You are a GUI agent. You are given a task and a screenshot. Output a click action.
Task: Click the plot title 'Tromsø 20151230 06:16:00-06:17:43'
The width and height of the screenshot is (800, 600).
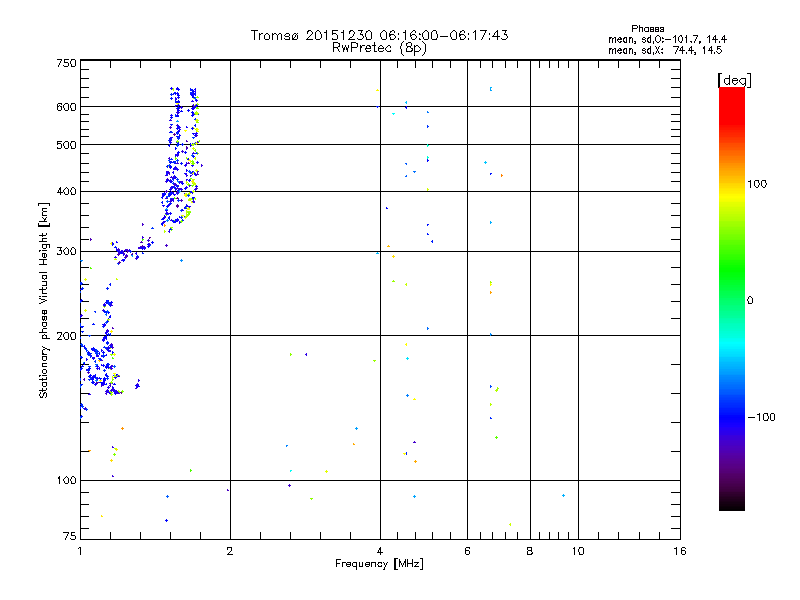pos(379,35)
